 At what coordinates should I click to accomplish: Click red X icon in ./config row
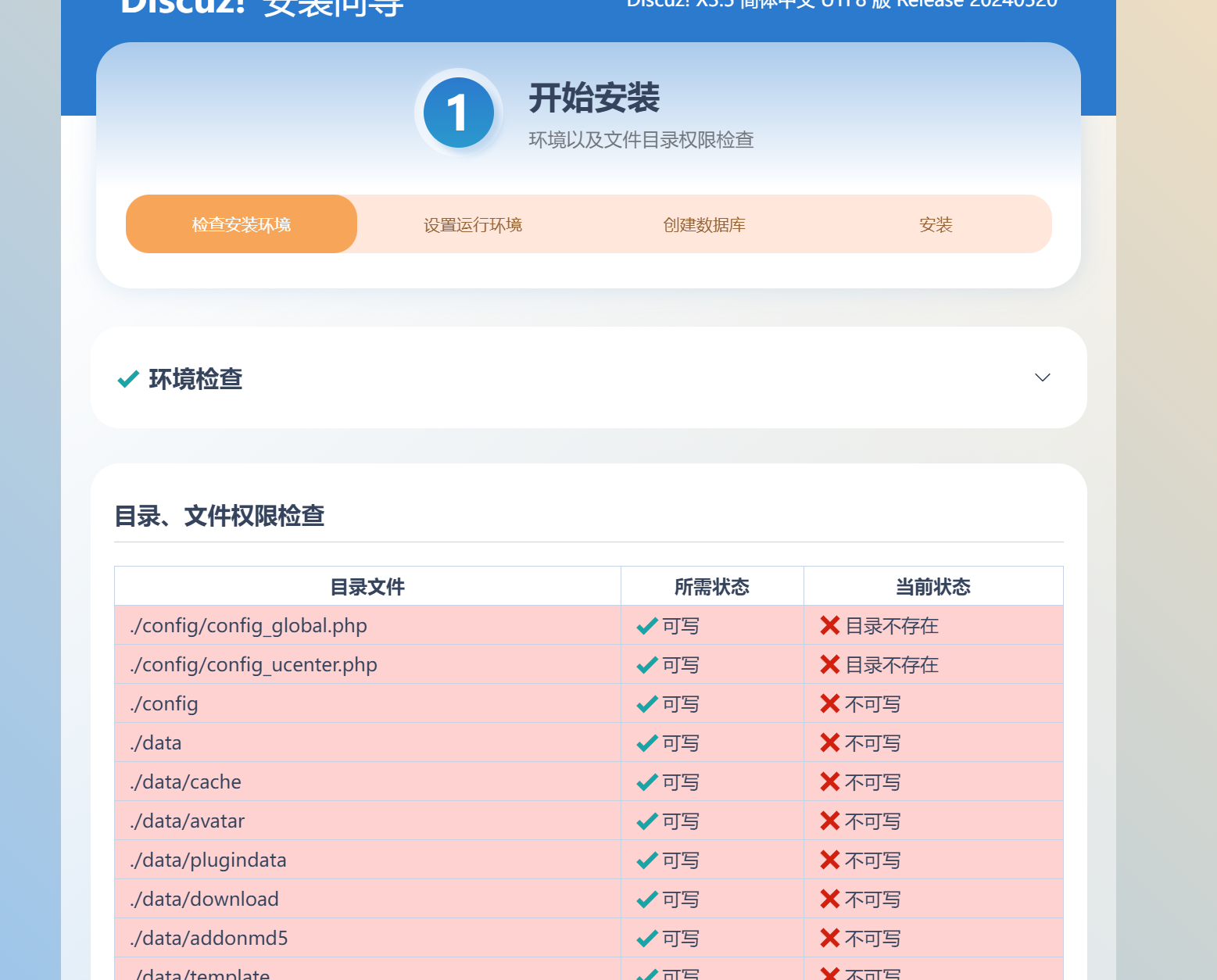830,703
